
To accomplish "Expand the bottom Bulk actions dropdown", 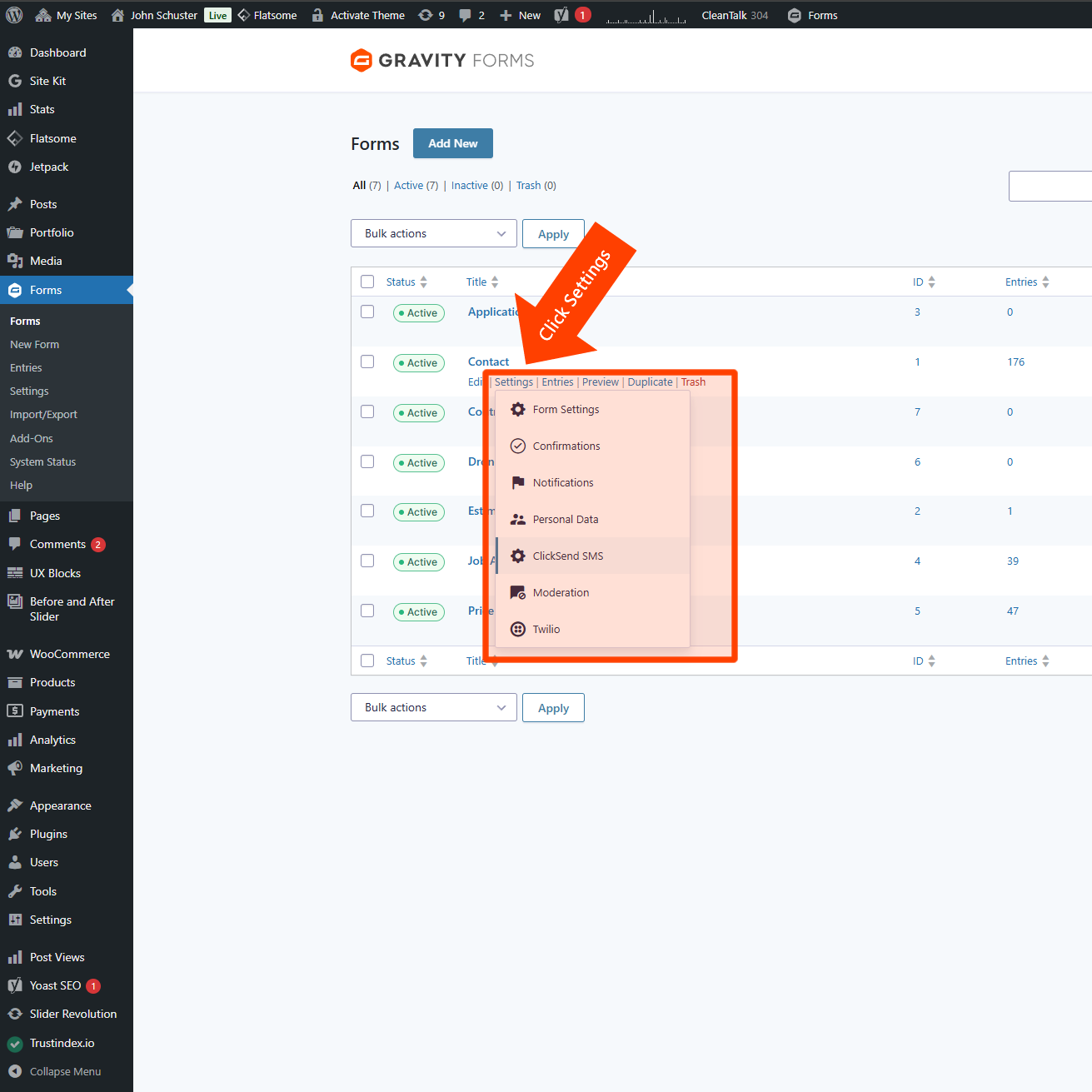I will click(433, 707).
